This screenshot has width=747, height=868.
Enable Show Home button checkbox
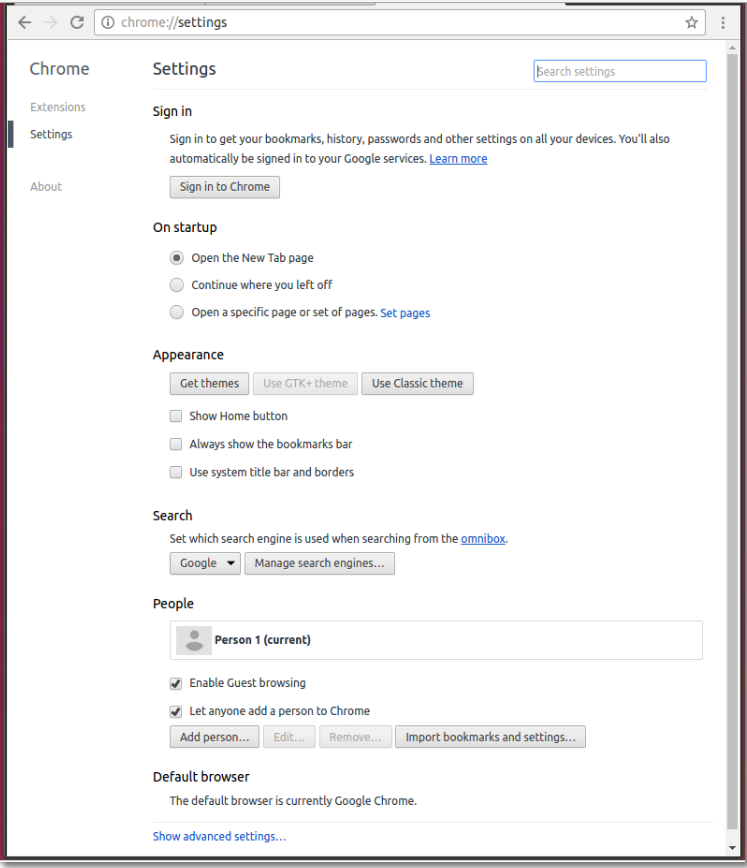tap(176, 416)
